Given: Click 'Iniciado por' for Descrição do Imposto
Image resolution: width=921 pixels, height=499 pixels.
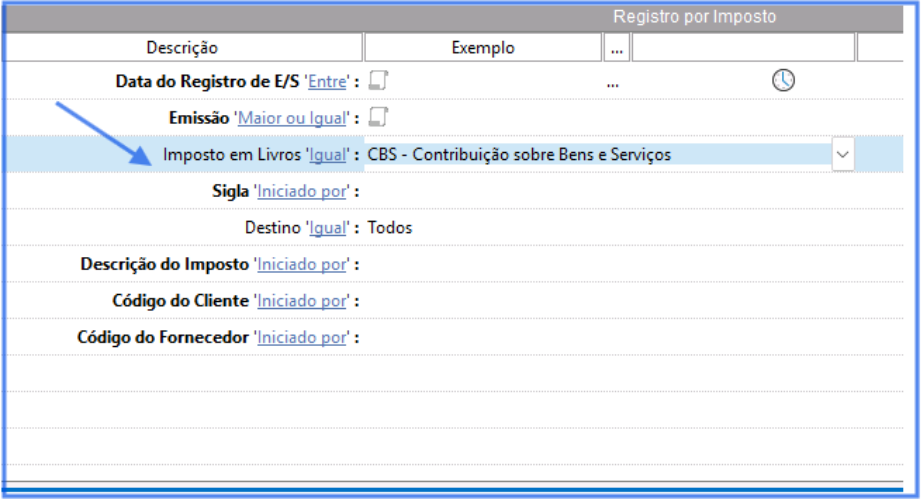Looking at the screenshot, I should coord(303,265).
